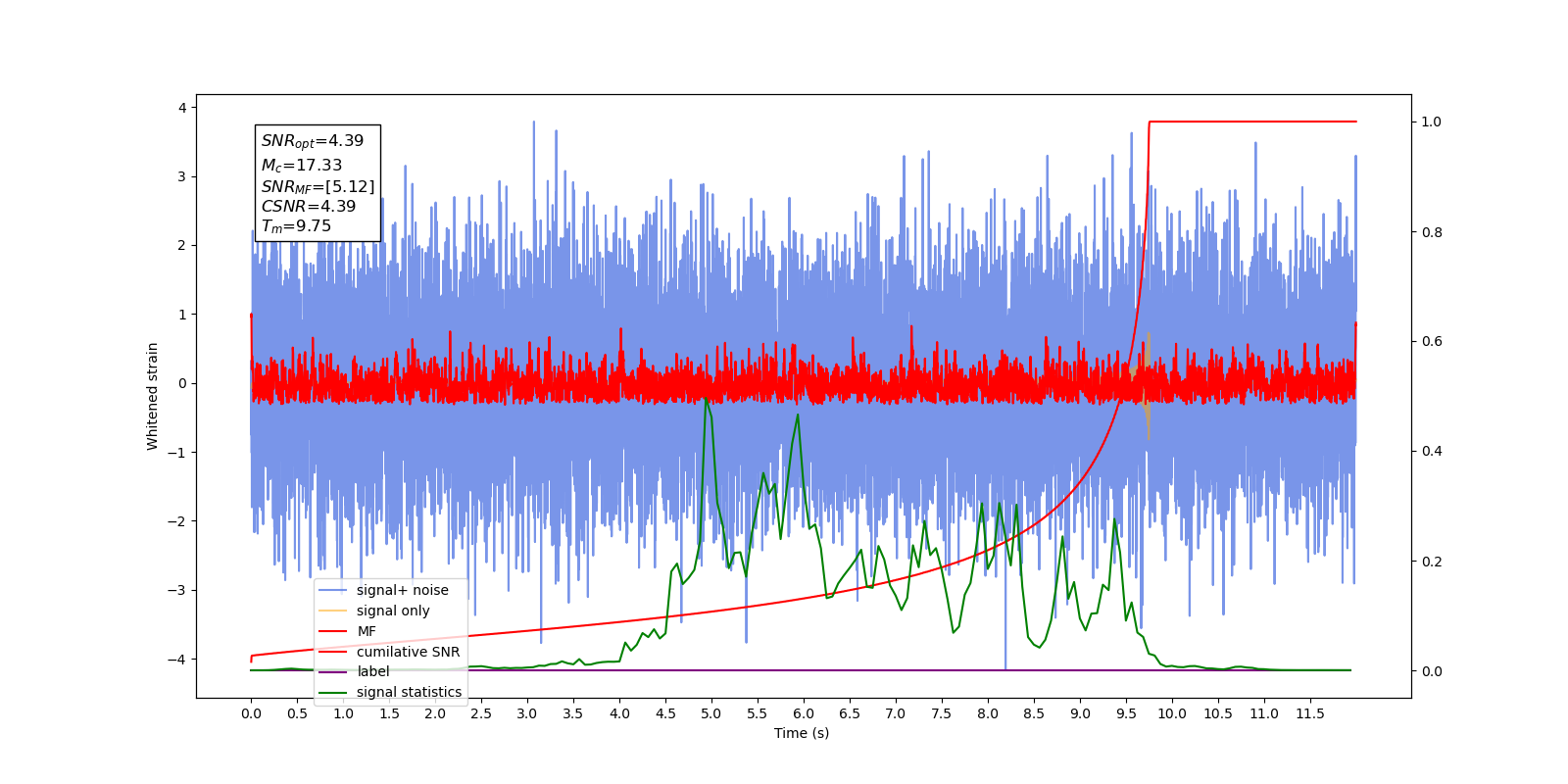This screenshot has height=784, width=1568.
Task: Click the blue line sample for signal+ noise
Action: coord(333,590)
